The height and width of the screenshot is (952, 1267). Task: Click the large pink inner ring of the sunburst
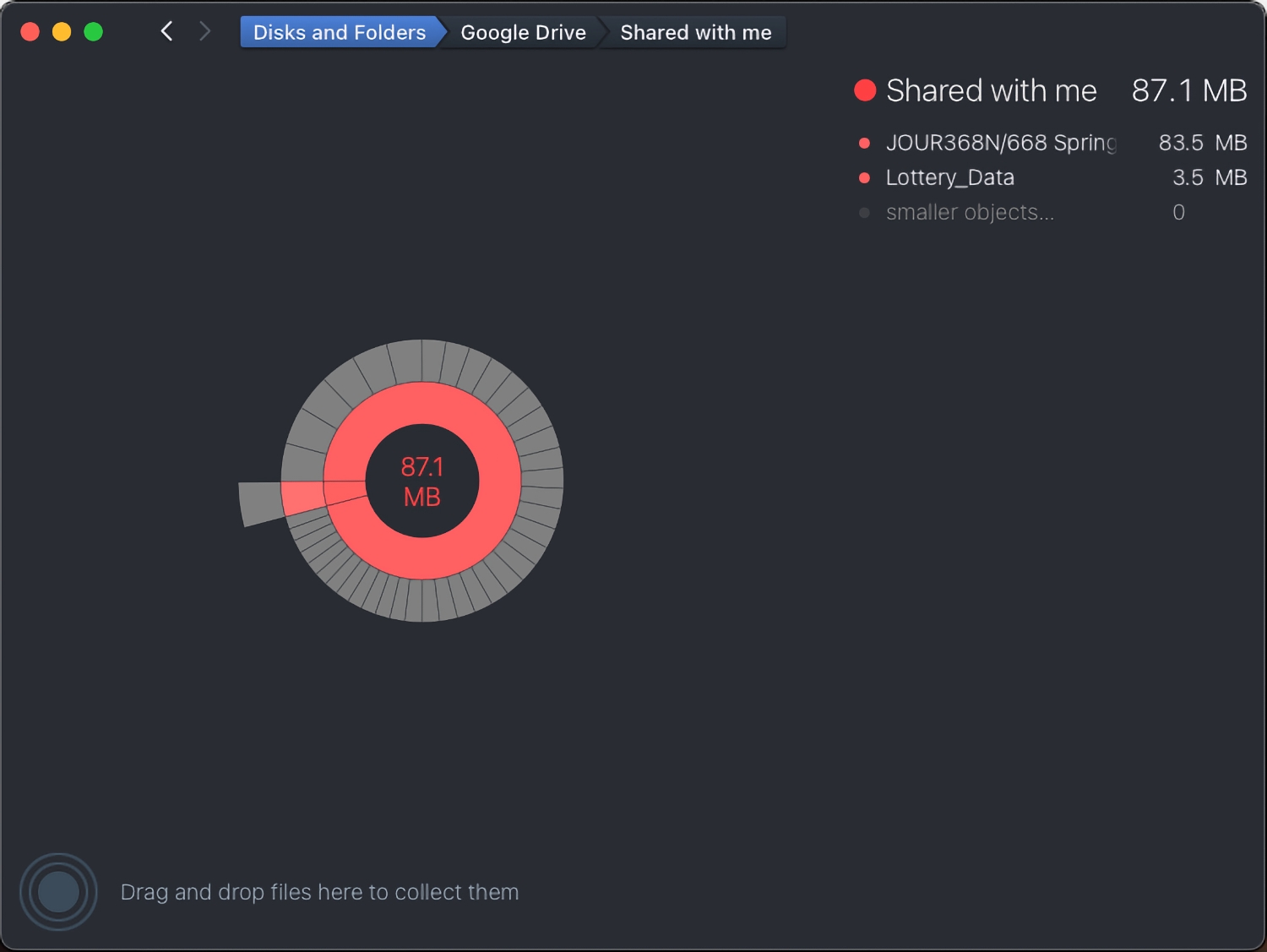(x=422, y=402)
